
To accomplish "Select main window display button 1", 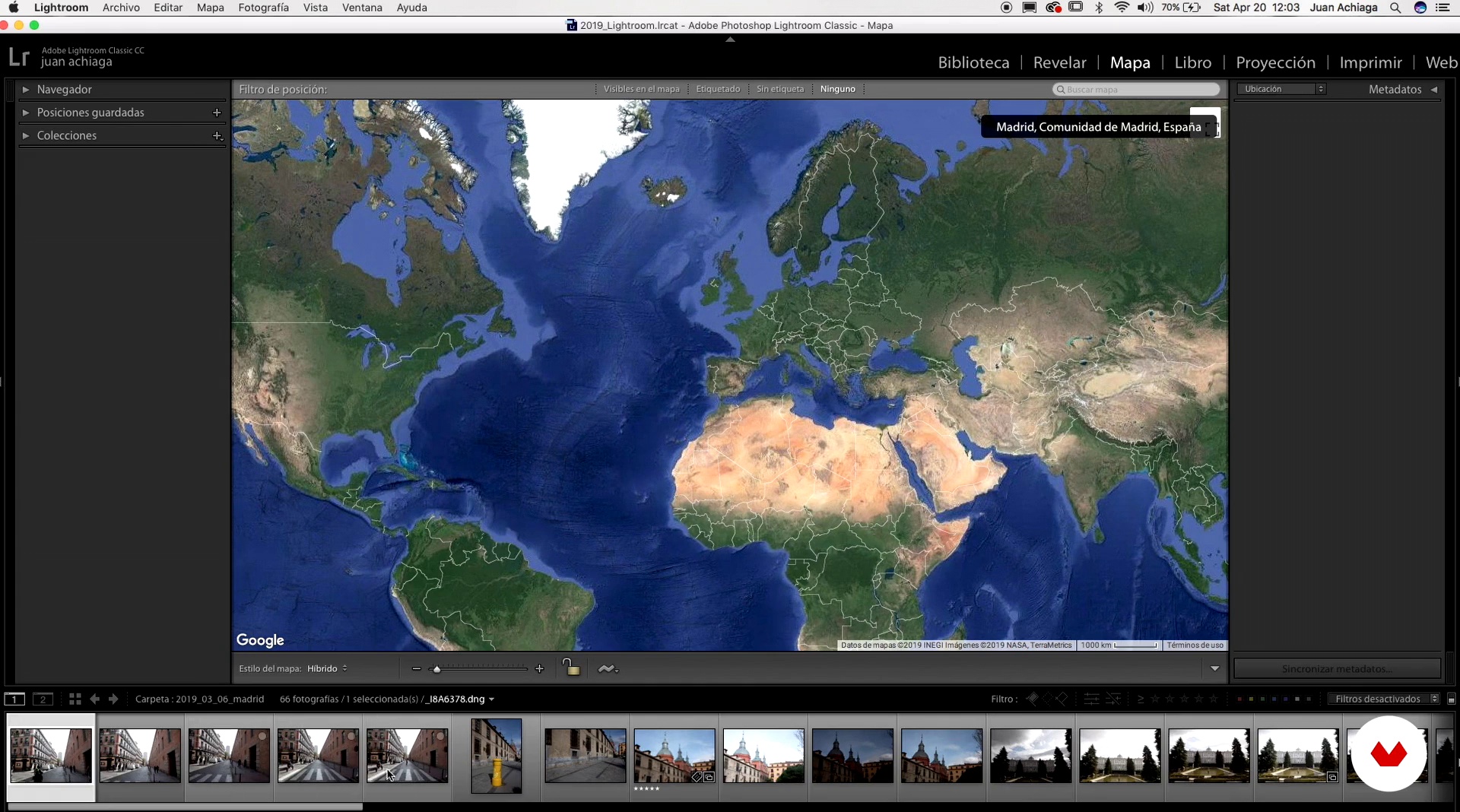I will (x=14, y=699).
